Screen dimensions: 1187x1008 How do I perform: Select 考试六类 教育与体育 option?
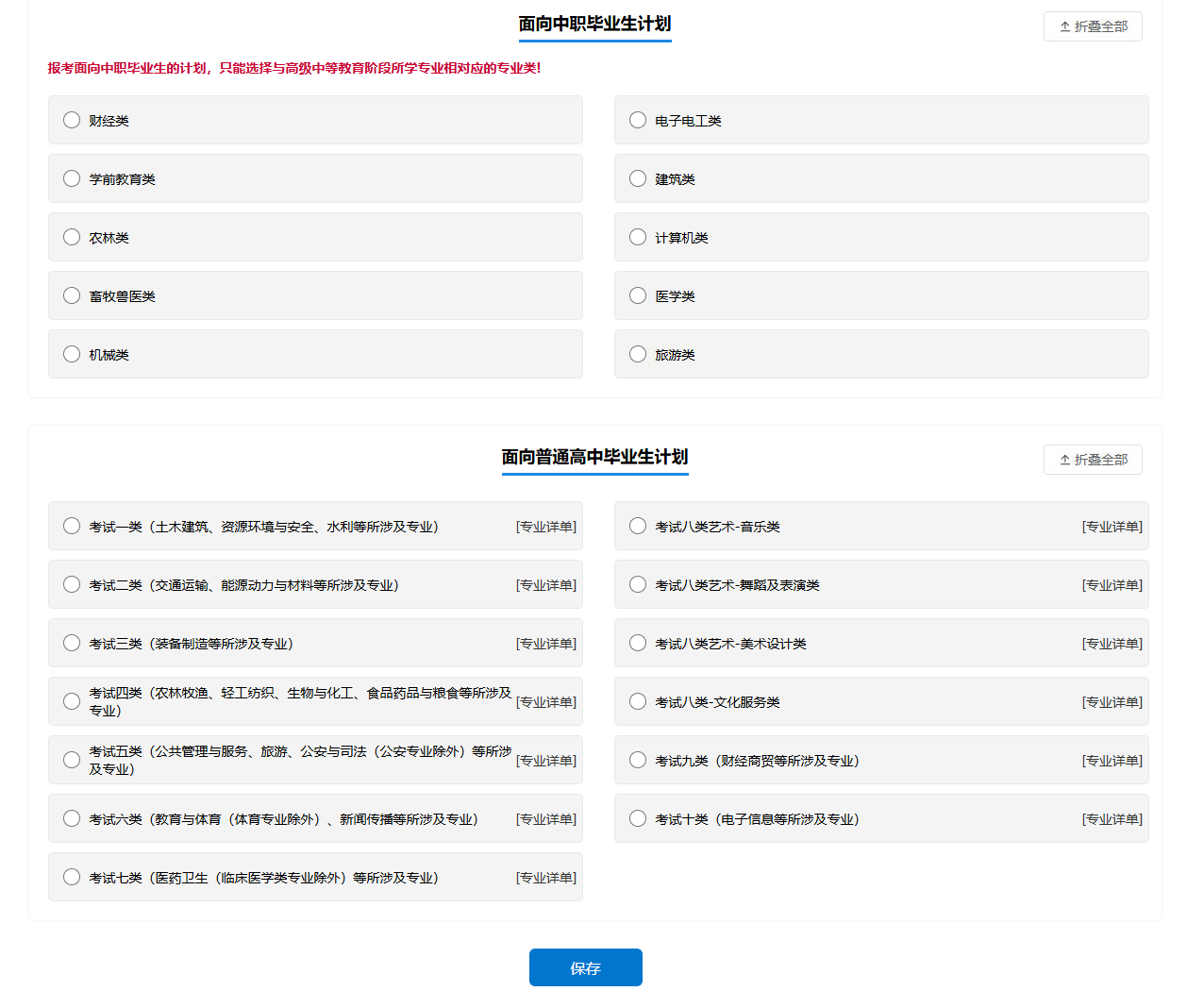pos(72,818)
